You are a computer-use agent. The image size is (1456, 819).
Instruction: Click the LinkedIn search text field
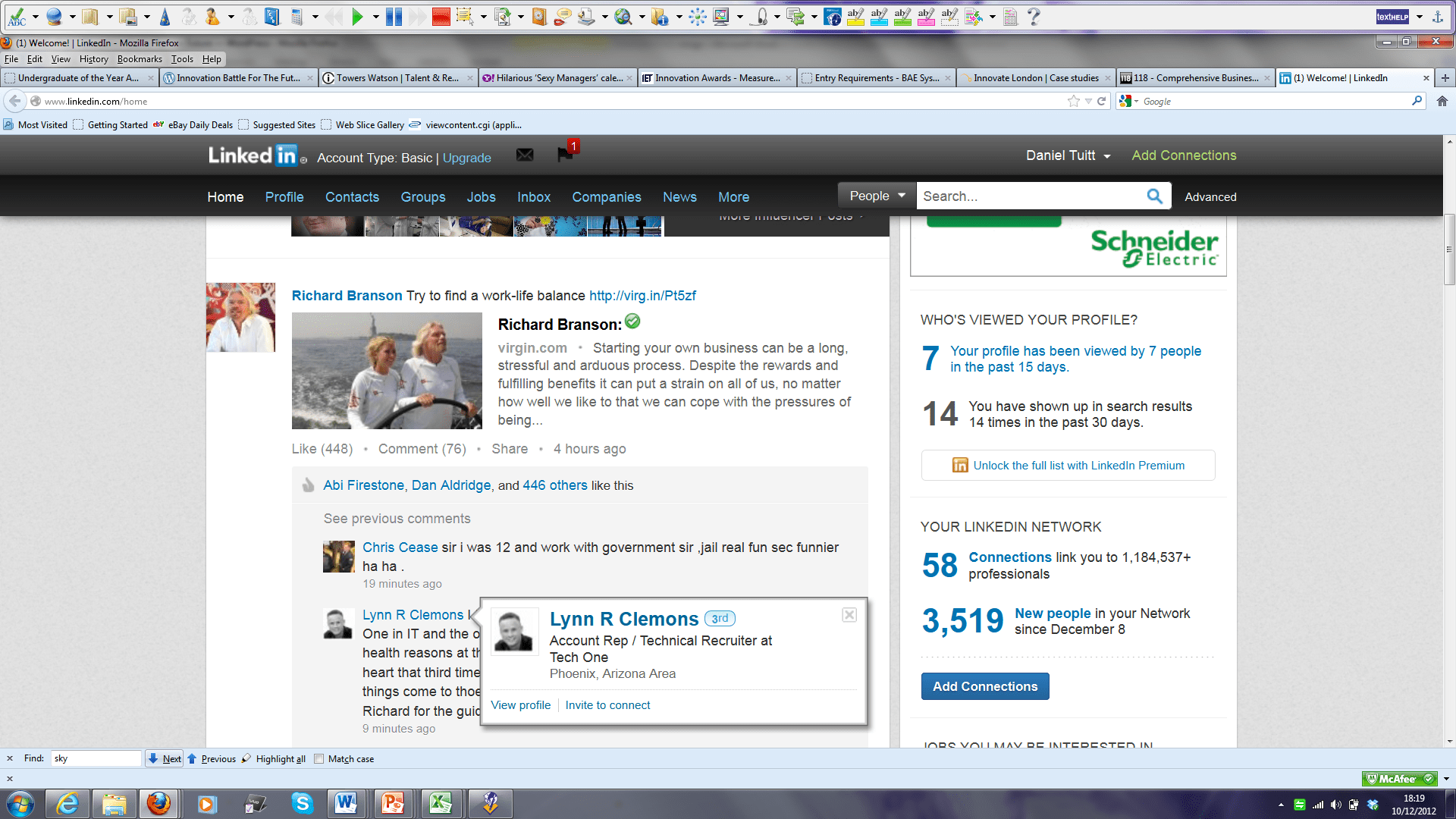pos(1028,196)
